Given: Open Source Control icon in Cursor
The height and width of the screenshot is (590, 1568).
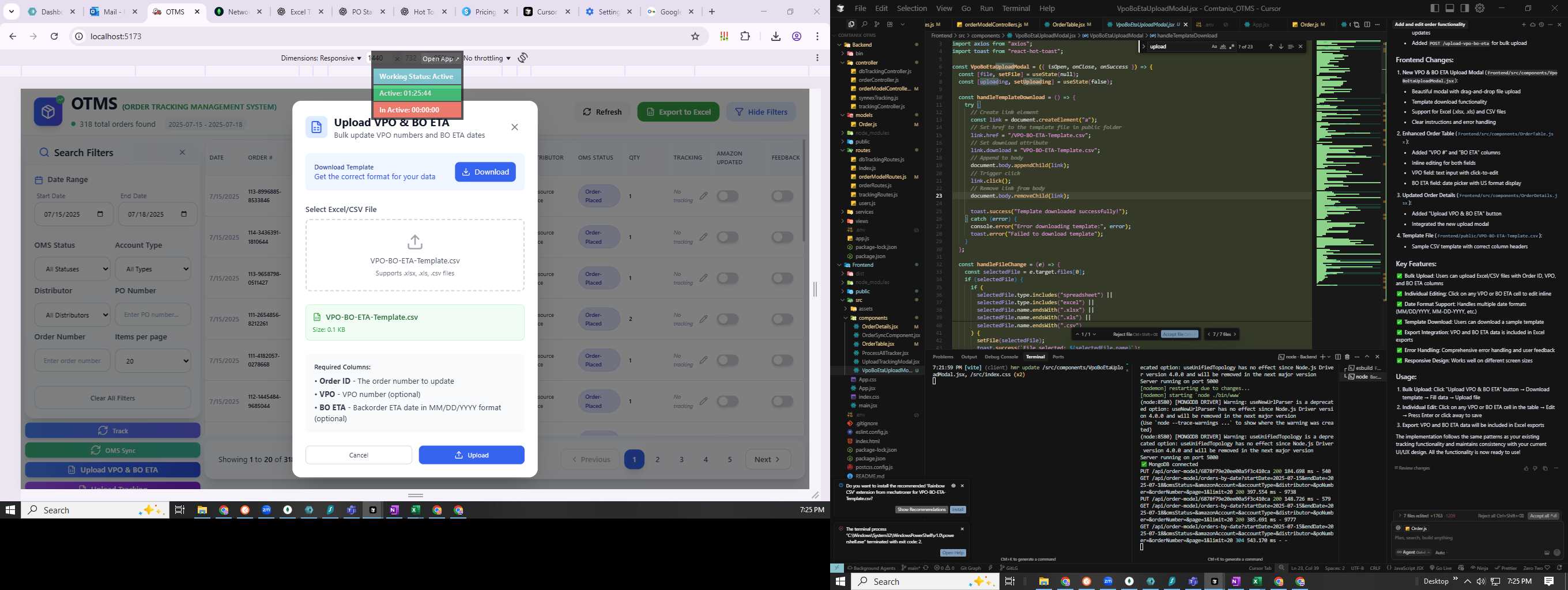Looking at the screenshot, I should 876,24.
